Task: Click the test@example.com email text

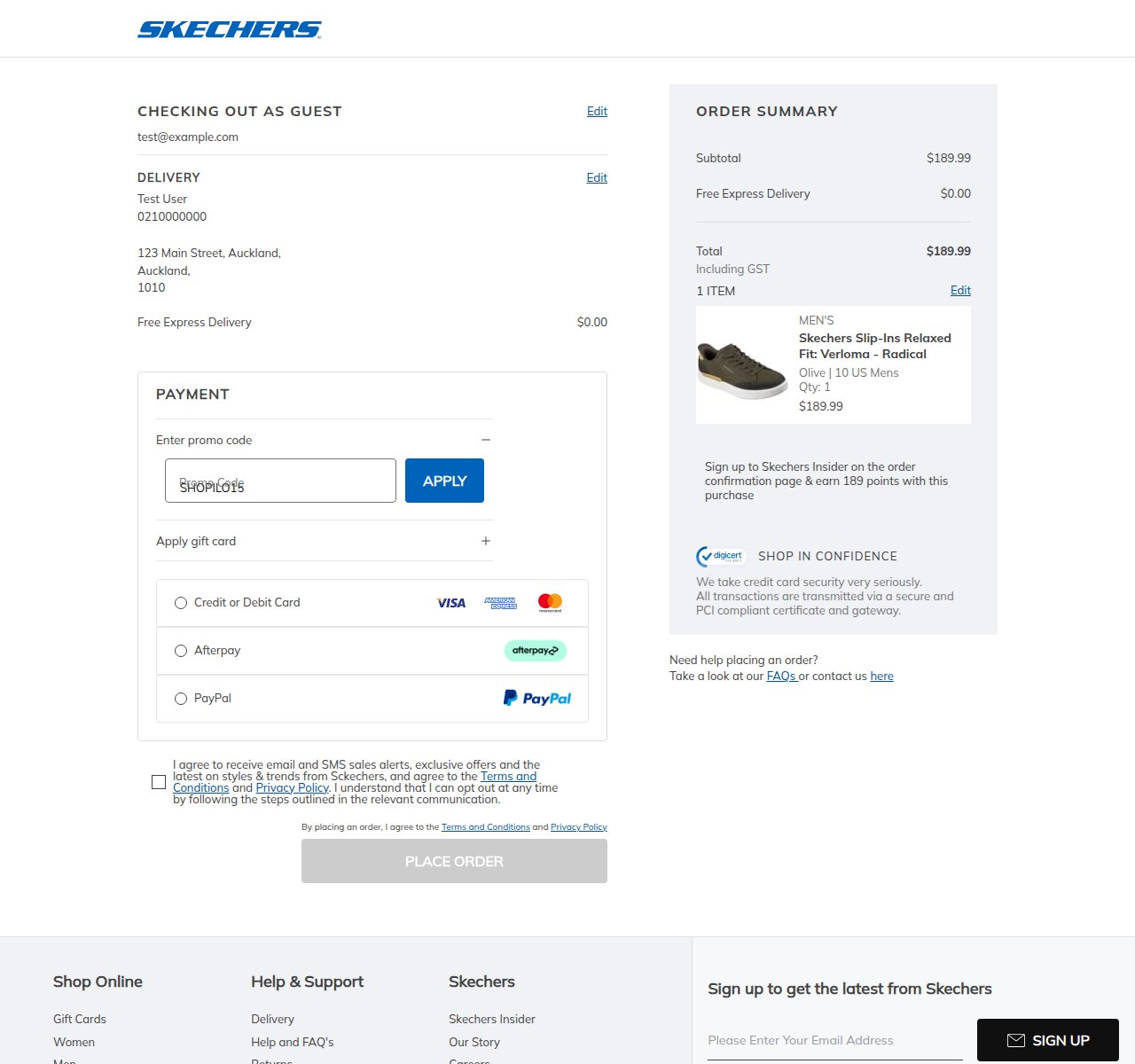Action: [188, 137]
